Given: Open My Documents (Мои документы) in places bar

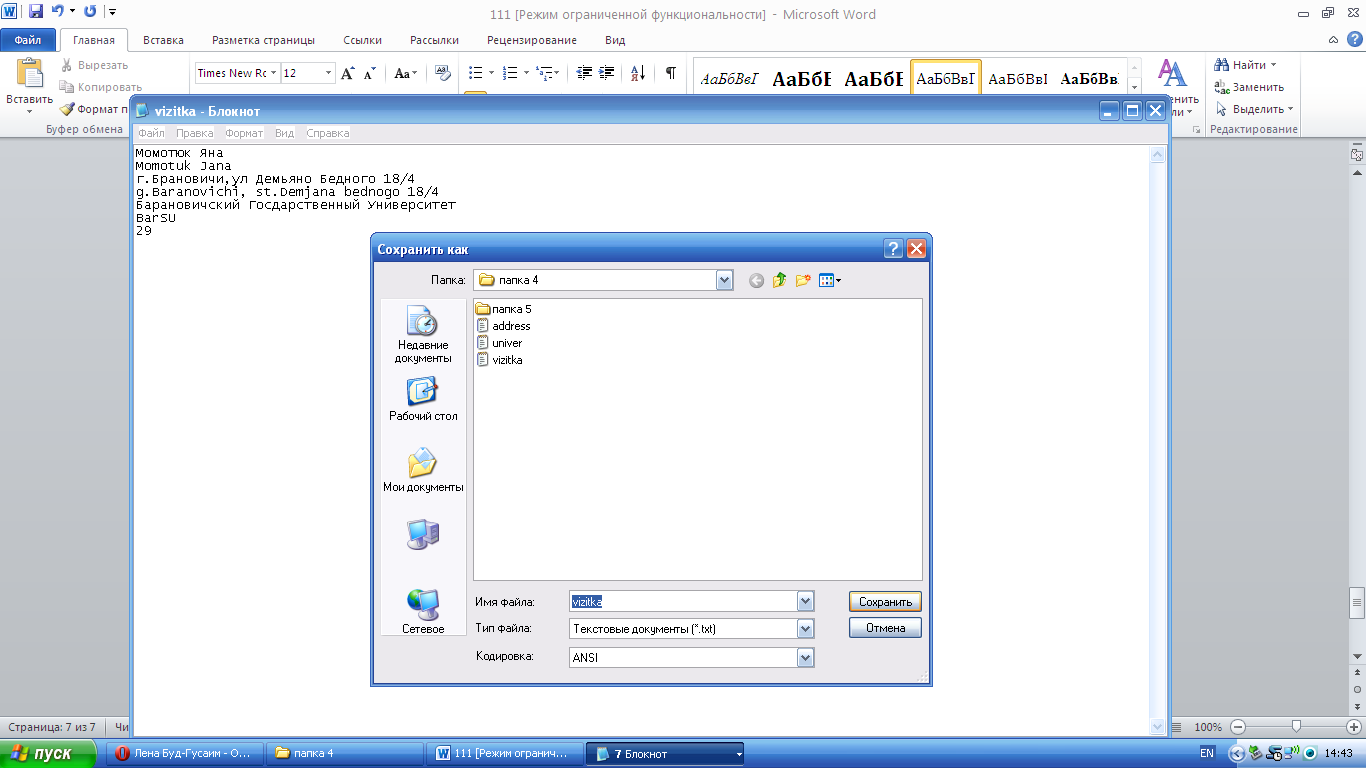Looking at the screenshot, I should click(x=423, y=470).
